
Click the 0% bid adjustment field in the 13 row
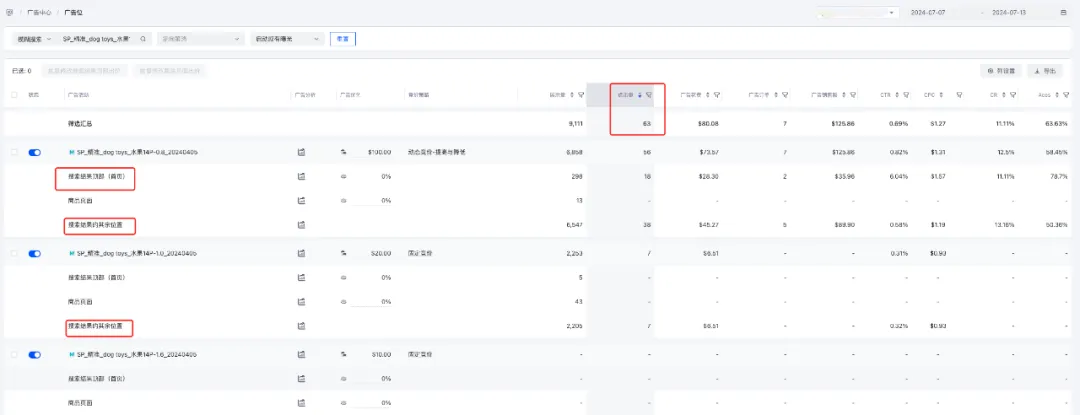373,200
